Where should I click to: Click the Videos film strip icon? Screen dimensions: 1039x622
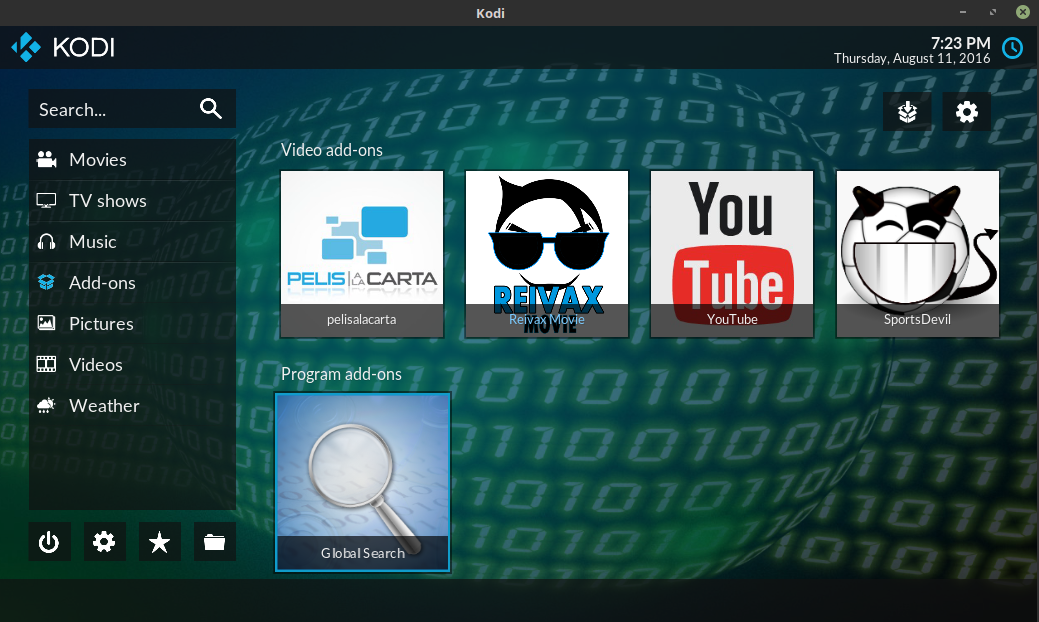tap(46, 364)
